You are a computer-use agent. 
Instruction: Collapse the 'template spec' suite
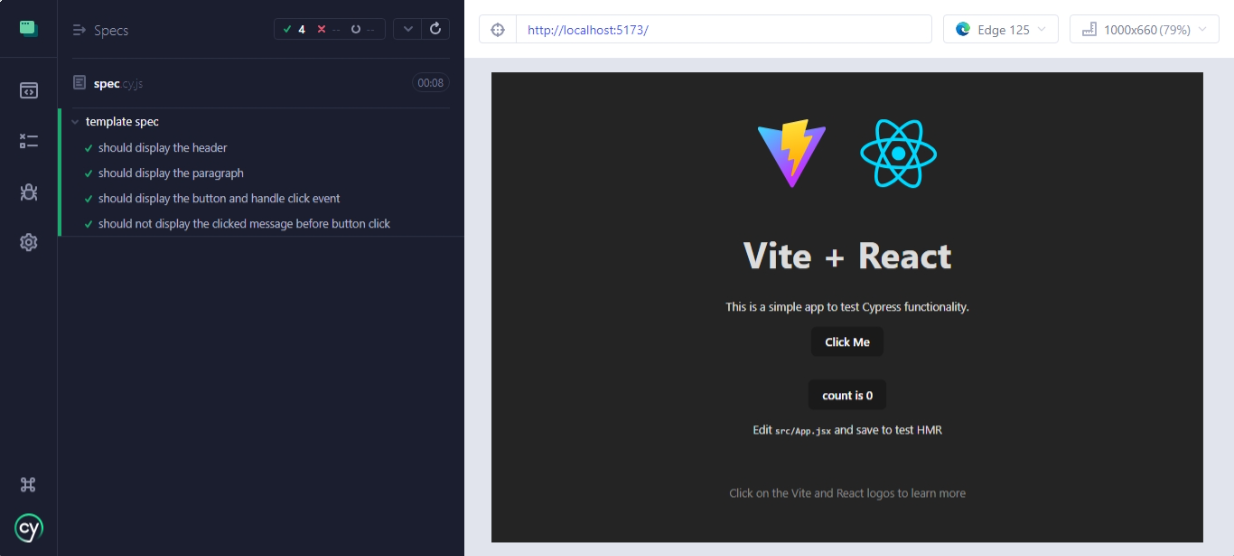click(x=75, y=122)
